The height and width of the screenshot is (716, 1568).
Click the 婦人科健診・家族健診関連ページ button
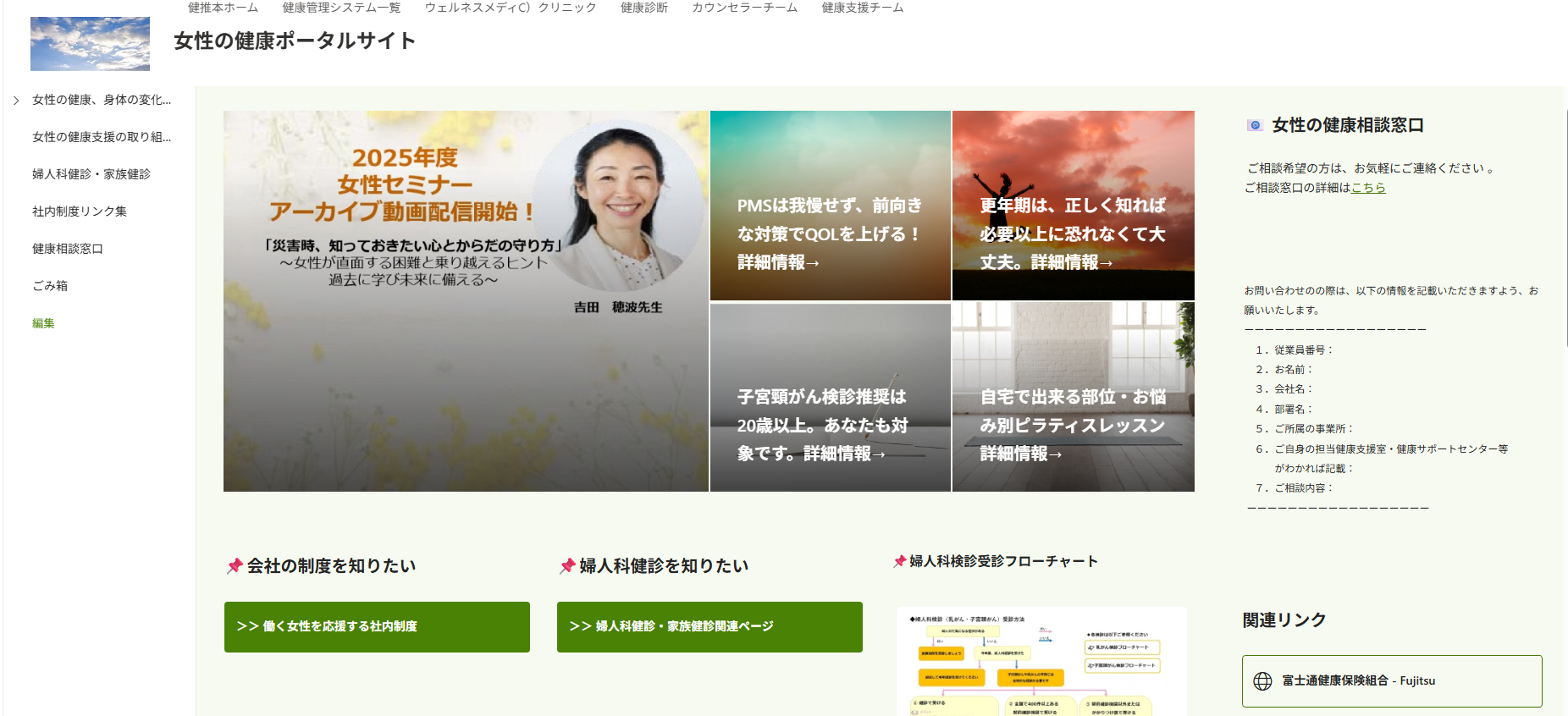pyautogui.click(x=710, y=627)
